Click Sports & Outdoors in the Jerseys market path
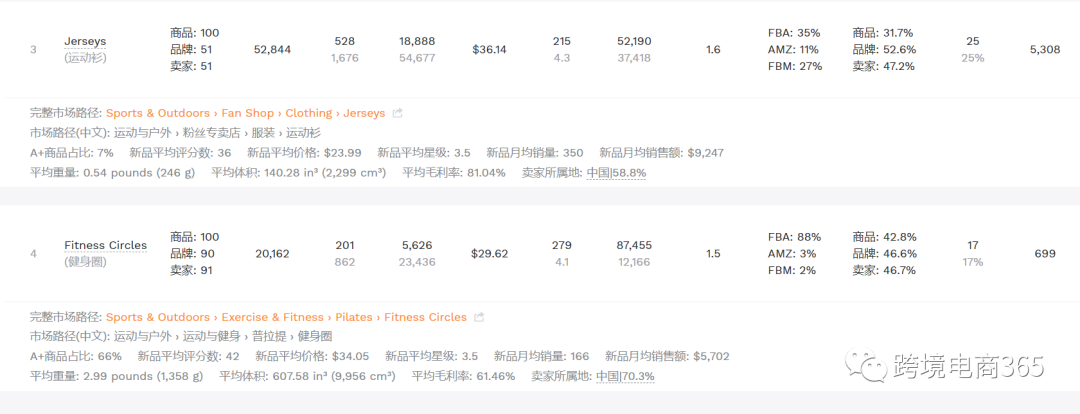Image resolution: width=1080 pixels, height=414 pixels. point(158,114)
